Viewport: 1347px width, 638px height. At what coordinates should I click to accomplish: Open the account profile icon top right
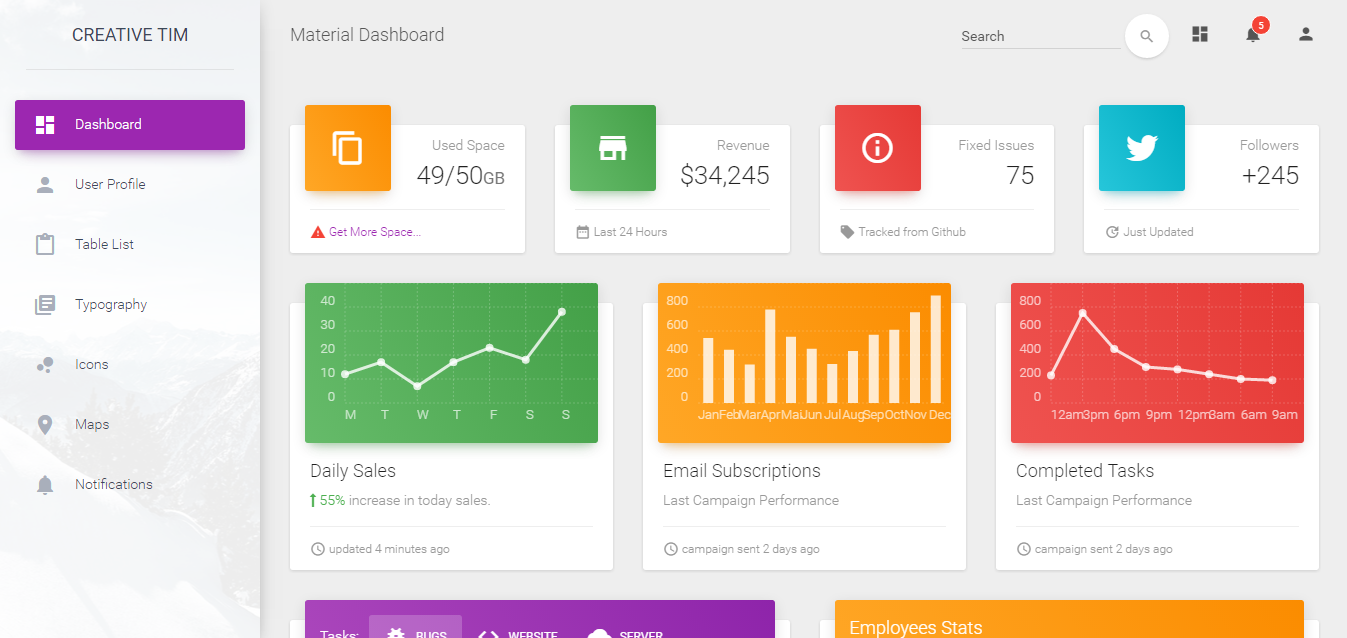pyautogui.click(x=1305, y=34)
